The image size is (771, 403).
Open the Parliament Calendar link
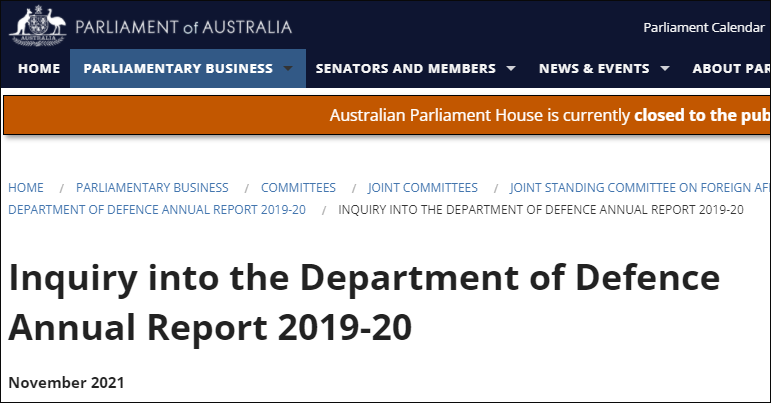[x=703, y=26]
